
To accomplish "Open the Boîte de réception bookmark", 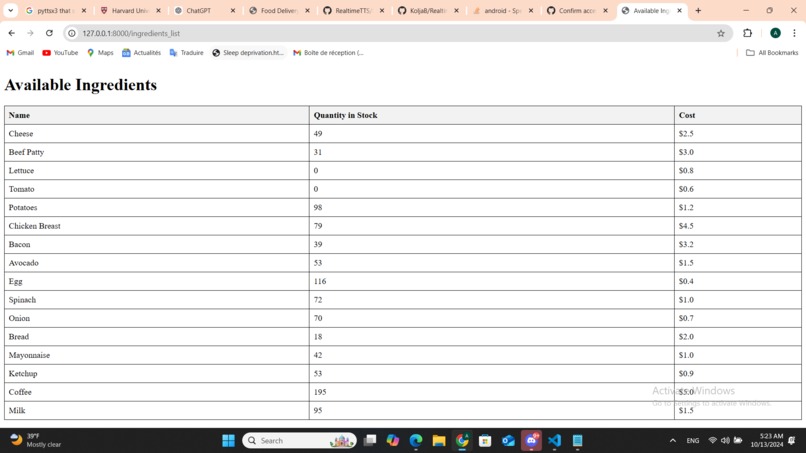I will (328, 52).
